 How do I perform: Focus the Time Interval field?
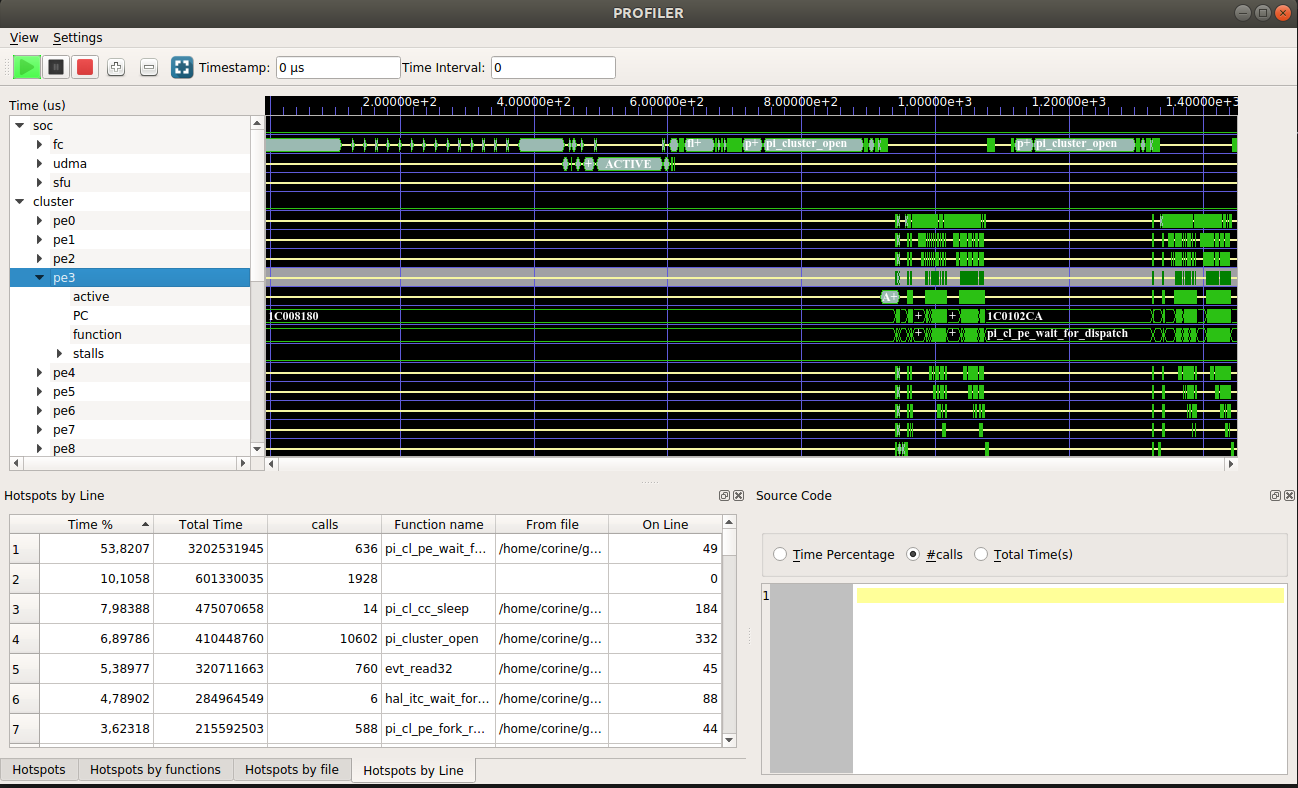tap(553, 68)
